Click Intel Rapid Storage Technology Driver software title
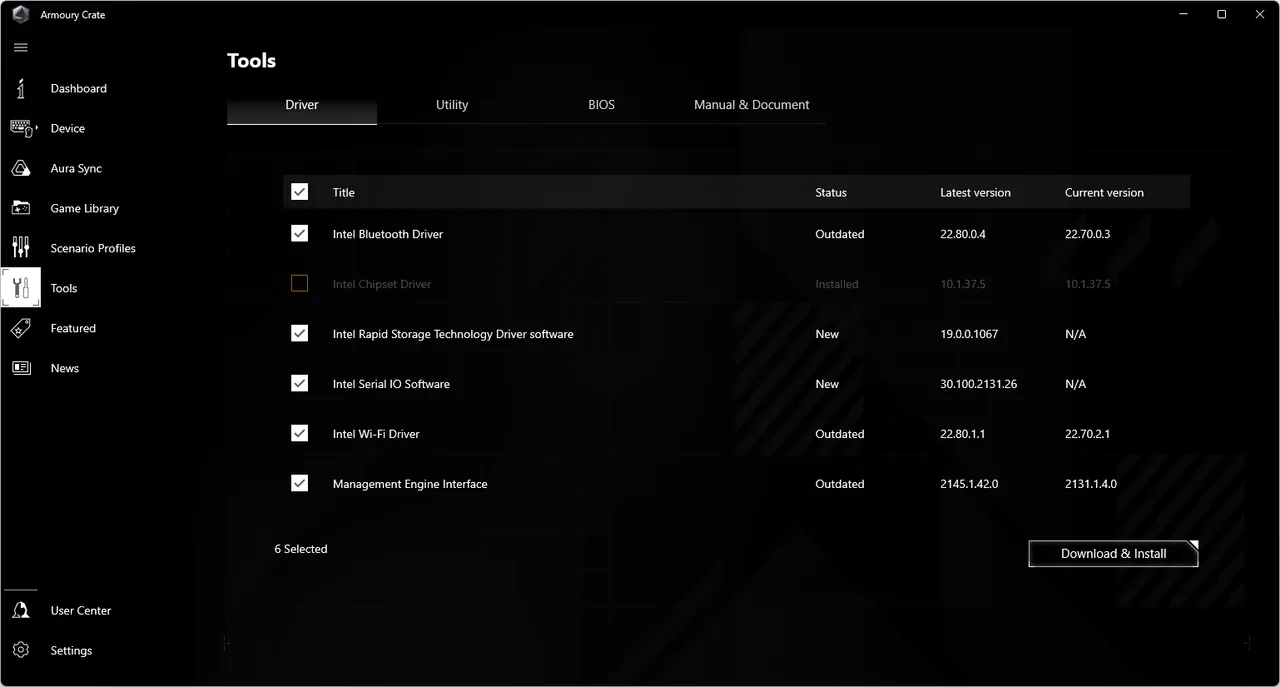This screenshot has width=1280, height=687. [453, 334]
